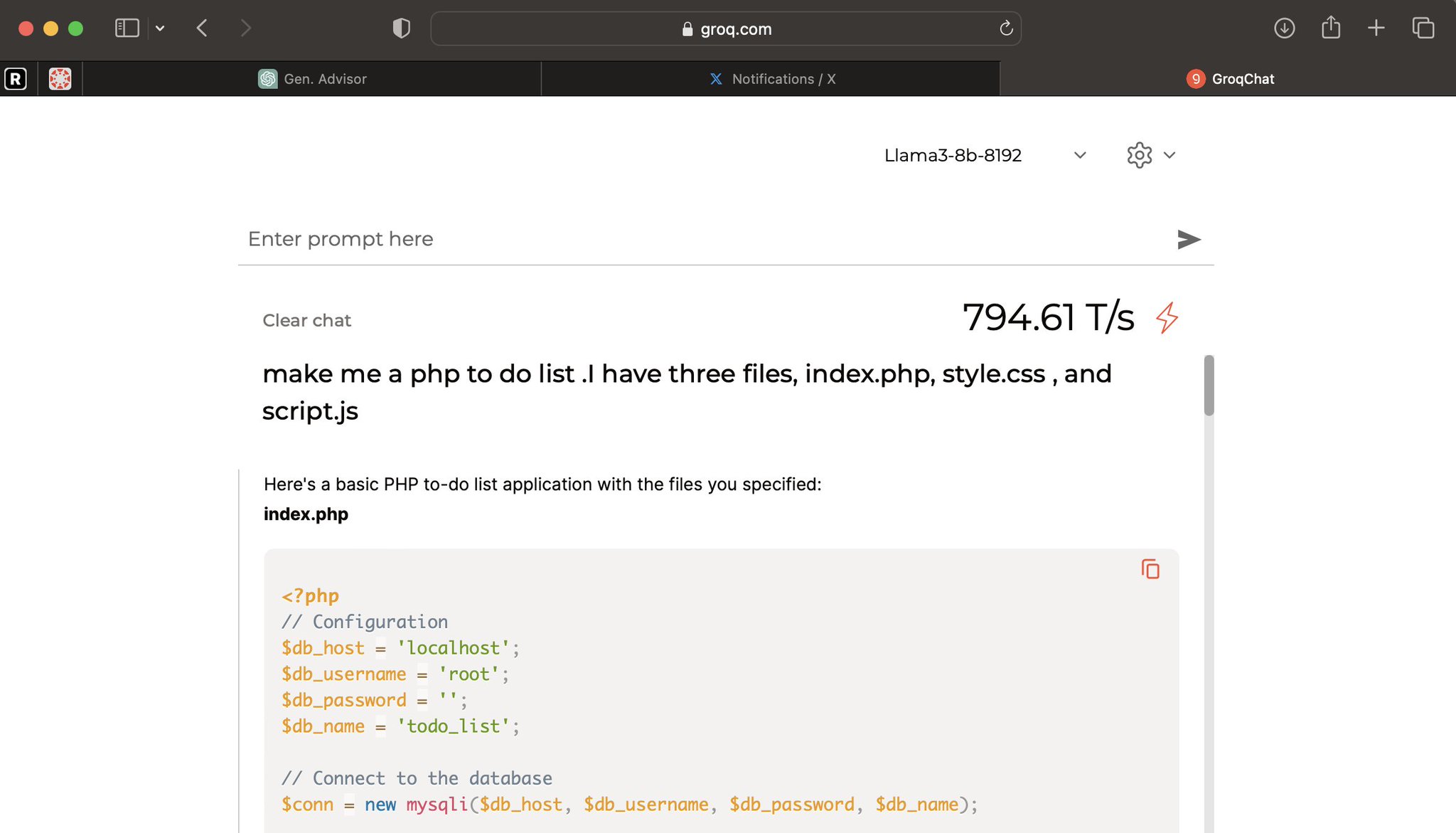The image size is (1456, 833).
Task: Open a new tab with plus icon
Action: click(x=1376, y=28)
